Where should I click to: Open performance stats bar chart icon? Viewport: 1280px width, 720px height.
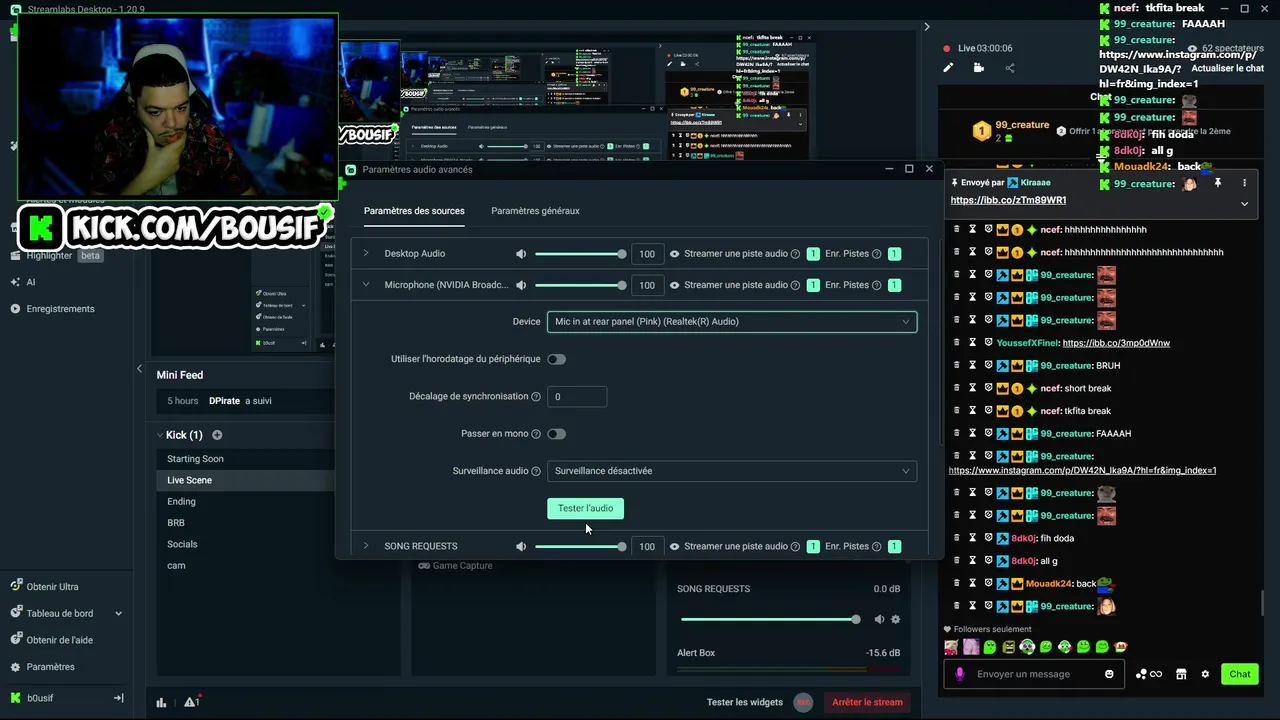161,702
